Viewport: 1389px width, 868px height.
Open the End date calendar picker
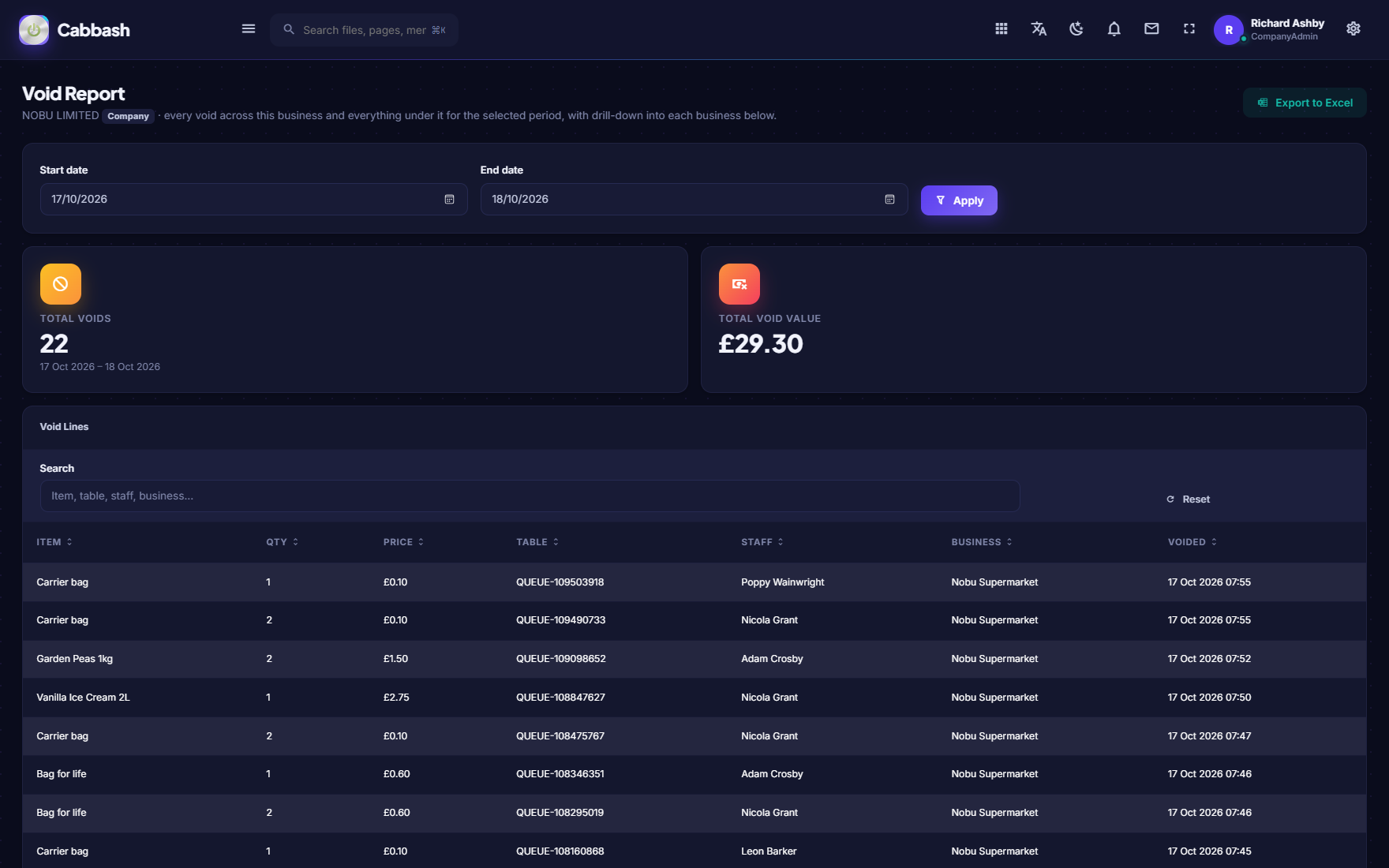tap(889, 200)
